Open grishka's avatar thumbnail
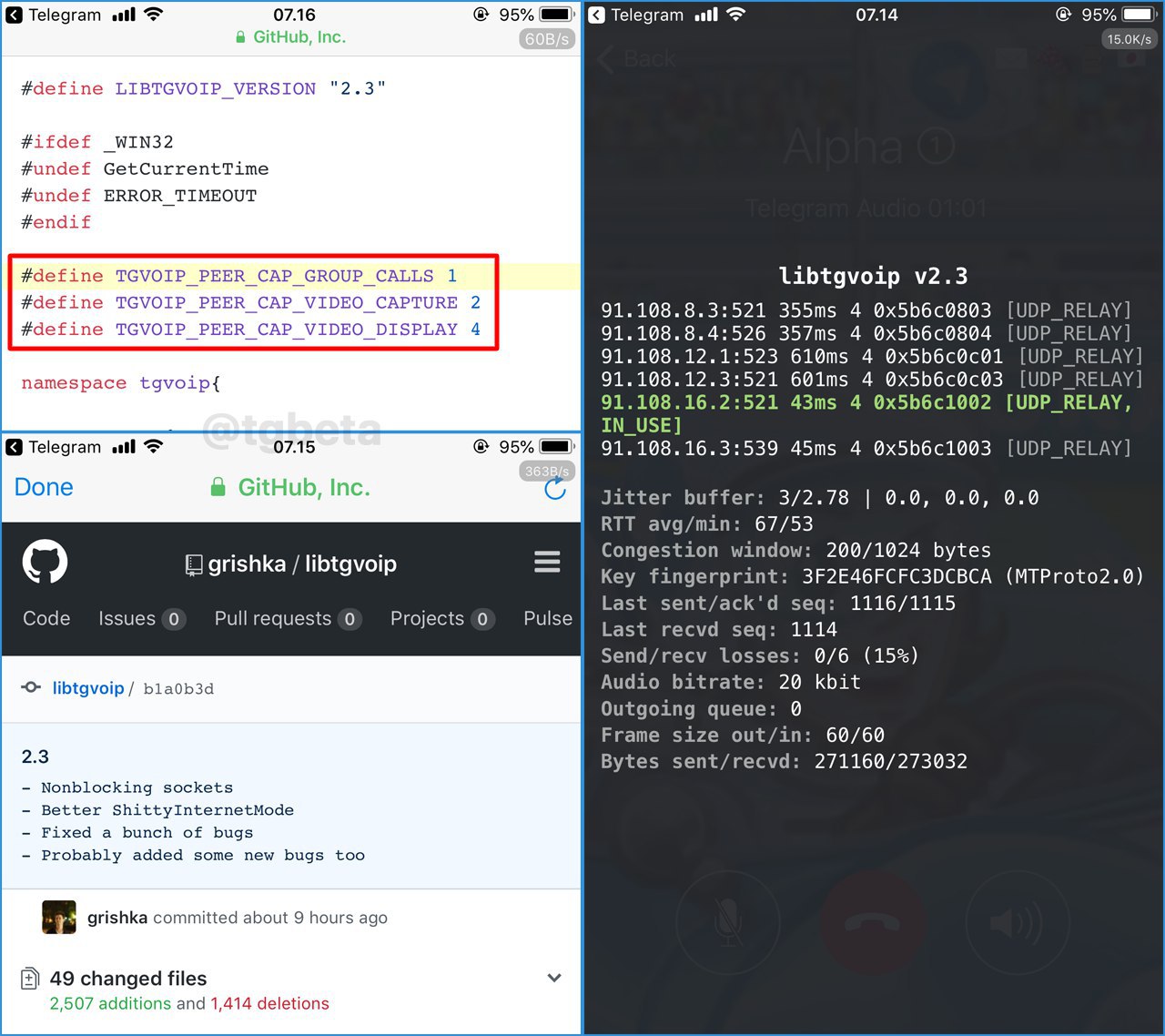This screenshot has width=1165, height=1036. (x=59, y=918)
